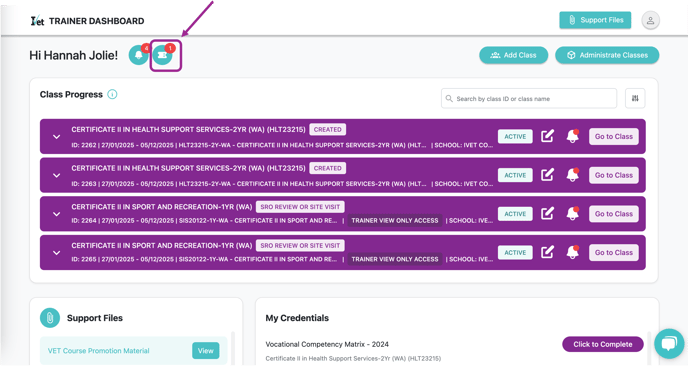
Task: Open the user profile avatar icon
Action: point(650,20)
